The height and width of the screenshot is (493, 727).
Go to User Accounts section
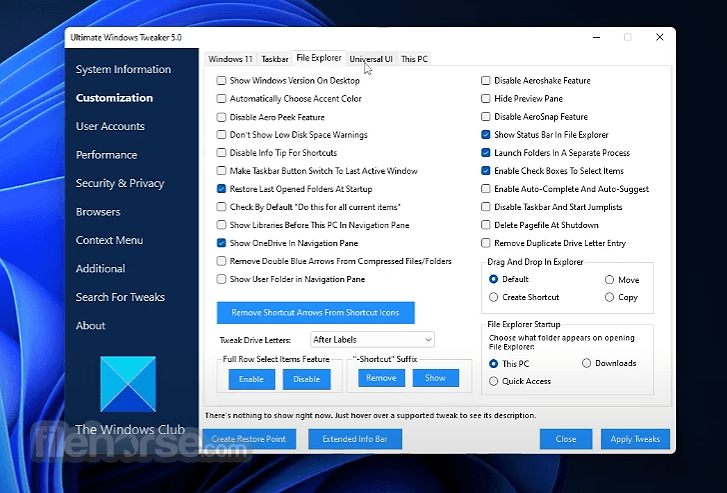pos(110,126)
